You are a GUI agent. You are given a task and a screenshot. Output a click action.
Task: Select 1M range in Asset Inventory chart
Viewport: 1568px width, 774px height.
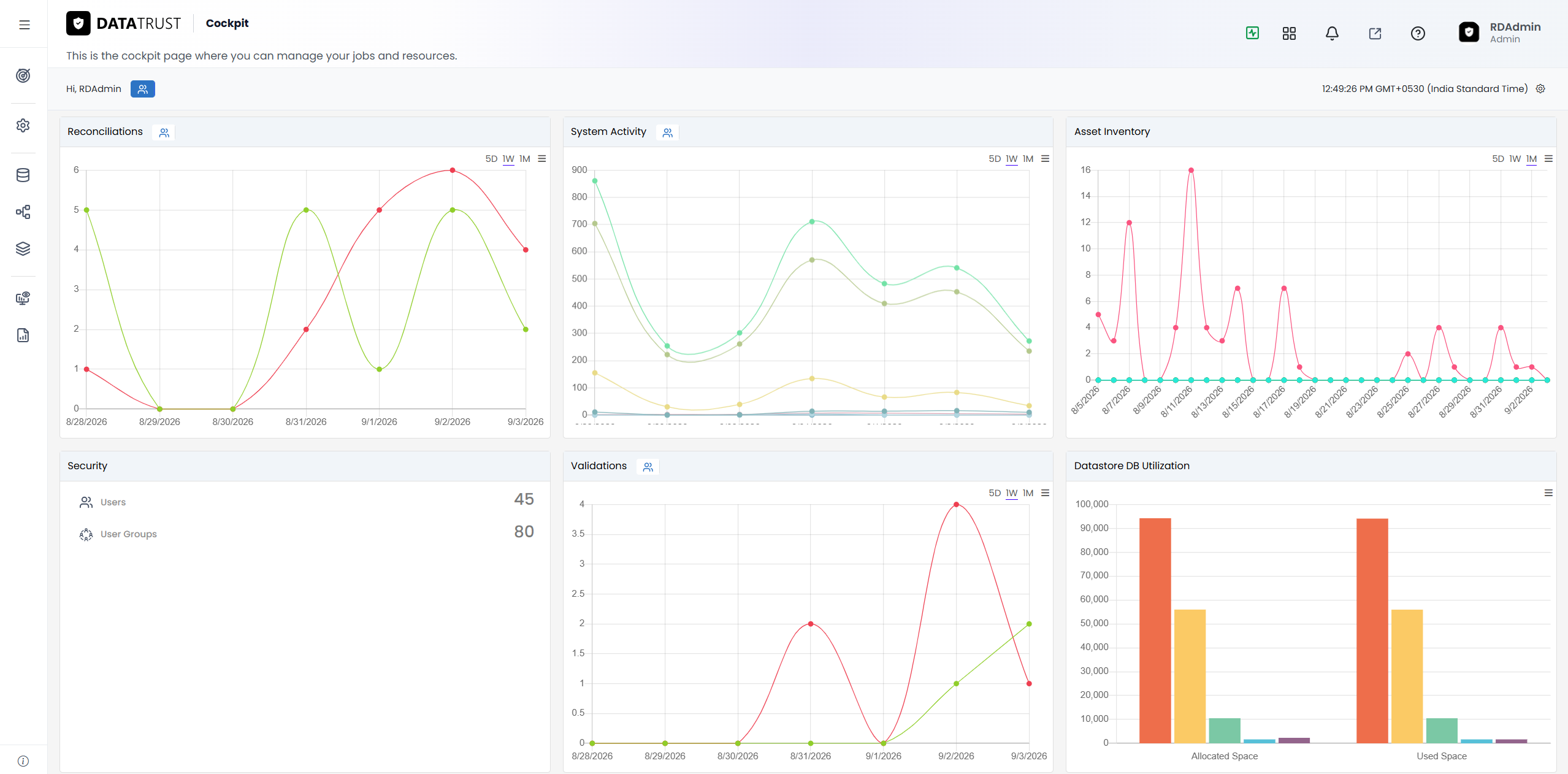tap(1532, 159)
